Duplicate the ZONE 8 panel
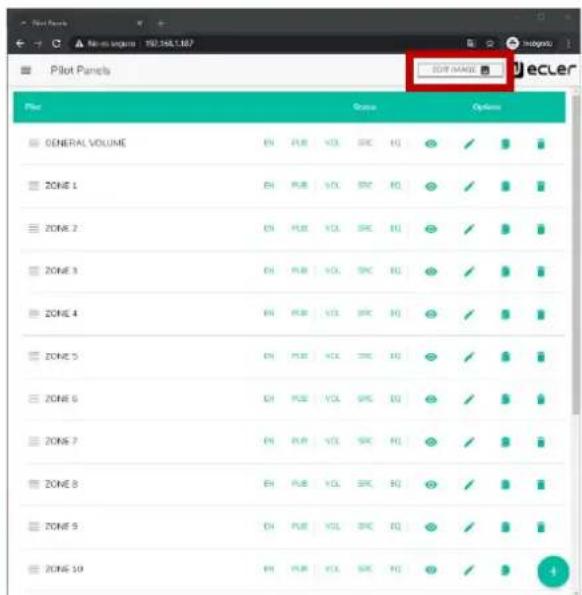The image size is (582, 595). 505,485
